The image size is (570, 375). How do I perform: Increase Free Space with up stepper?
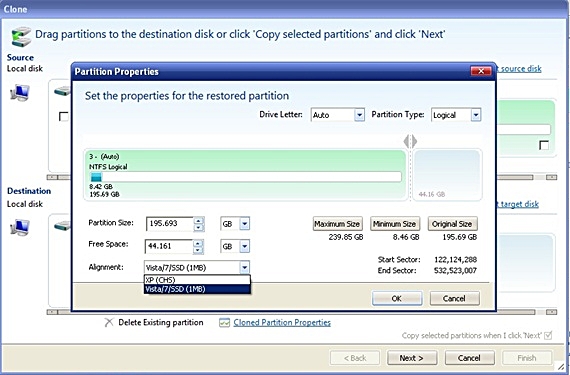(198, 243)
